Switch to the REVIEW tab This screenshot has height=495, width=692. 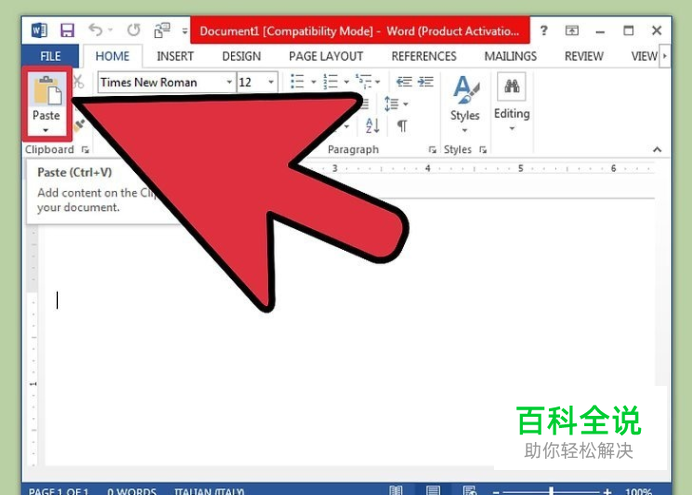click(x=584, y=56)
